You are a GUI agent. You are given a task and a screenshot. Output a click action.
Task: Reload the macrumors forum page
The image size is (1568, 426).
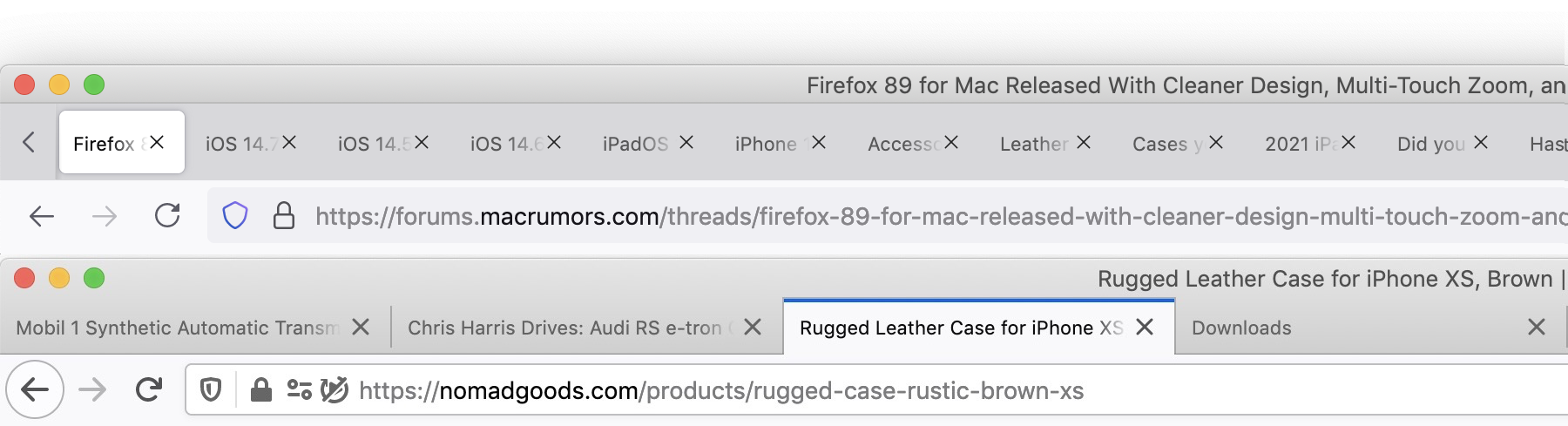167,215
